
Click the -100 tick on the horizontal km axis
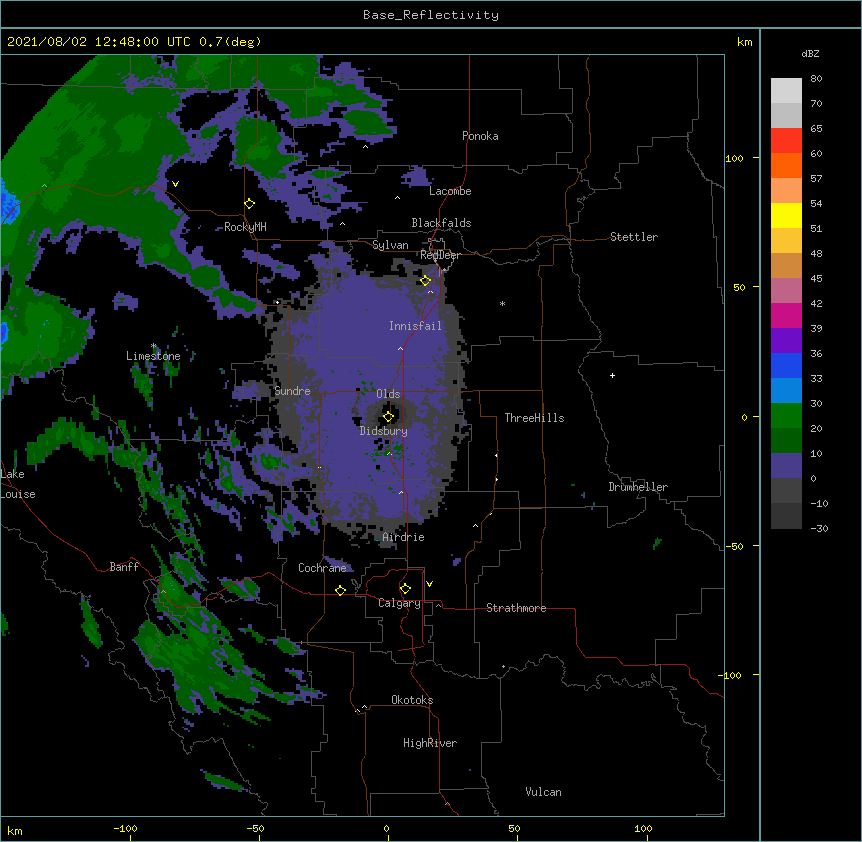pyautogui.click(x=125, y=828)
